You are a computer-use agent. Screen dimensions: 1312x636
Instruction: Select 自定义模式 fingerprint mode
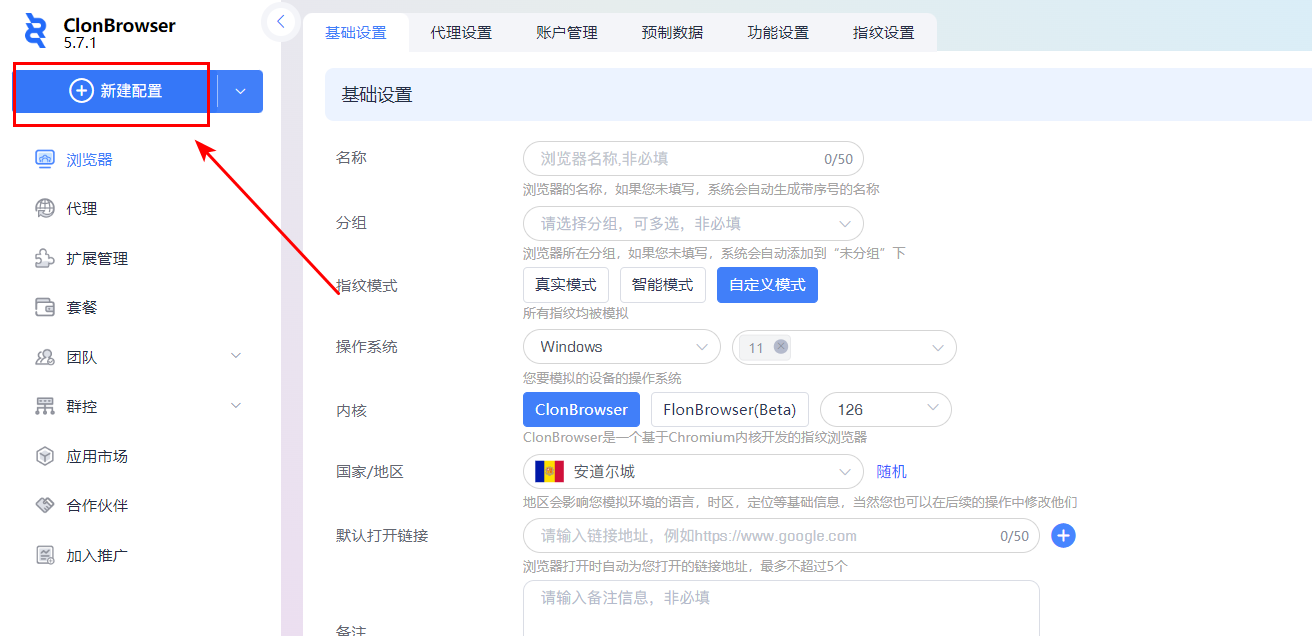coord(767,285)
